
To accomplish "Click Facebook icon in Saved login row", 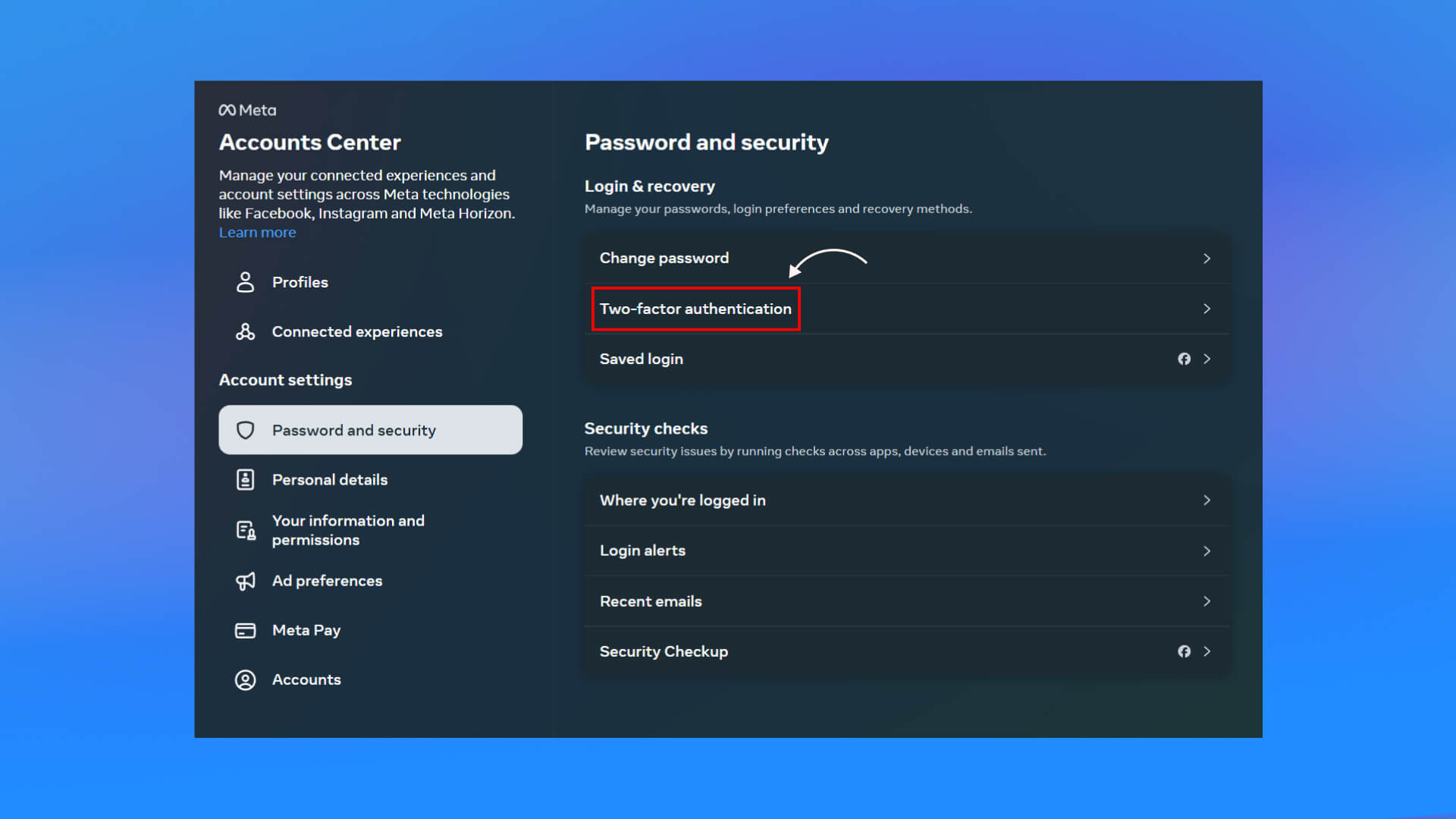I will [x=1184, y=359].
